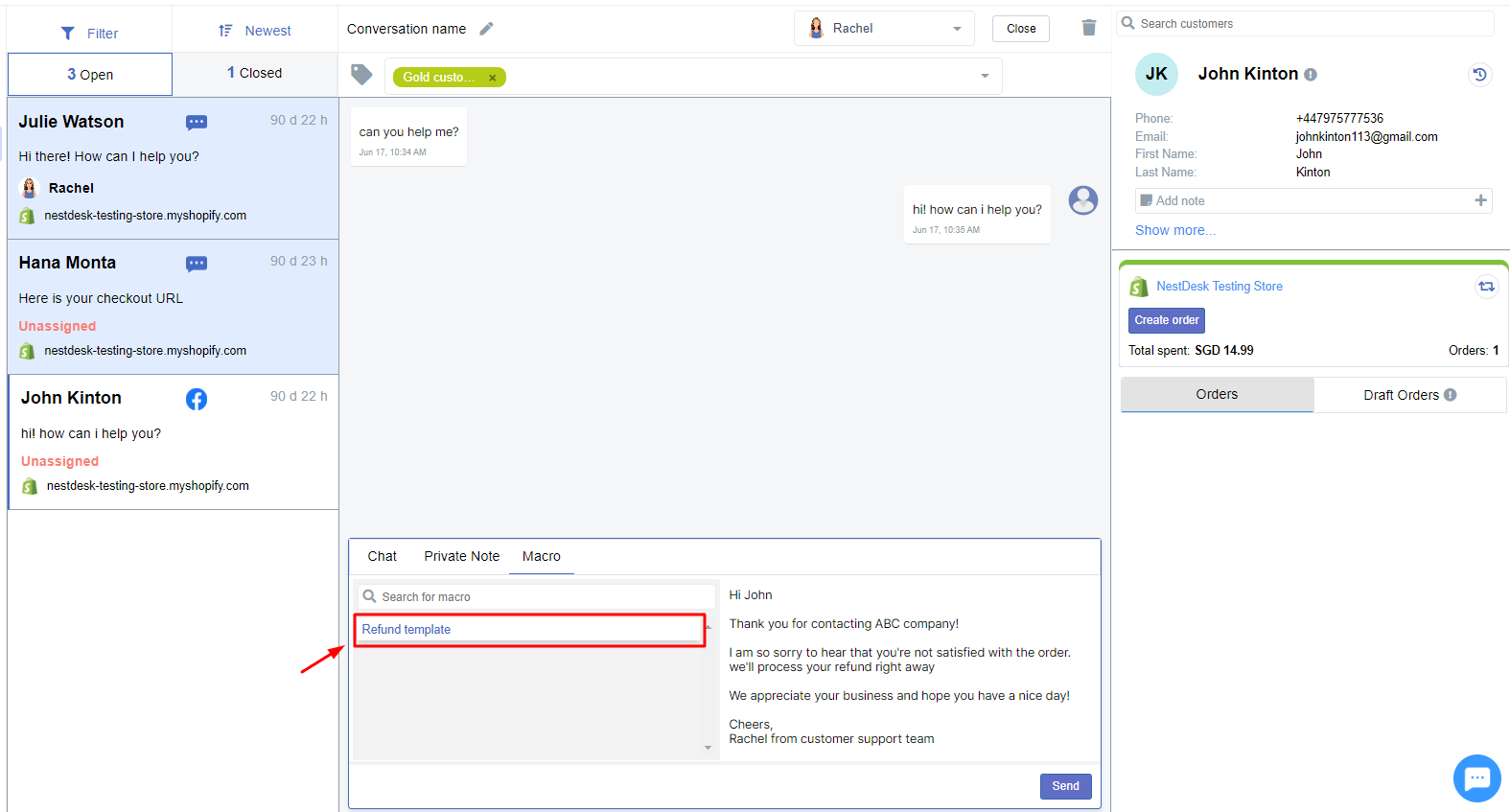Viewport: 1510px width, 812px height.
Task: Click Julie Watson's chat channel icon
Action: coord(197,122)
